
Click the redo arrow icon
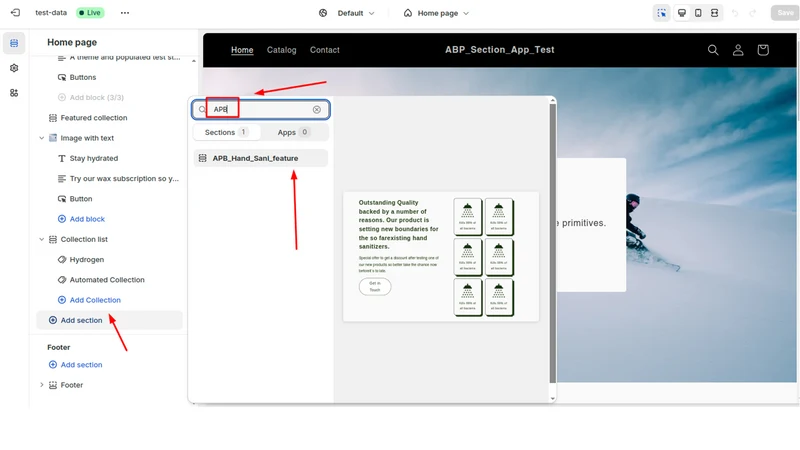click(x=753, y=13)
